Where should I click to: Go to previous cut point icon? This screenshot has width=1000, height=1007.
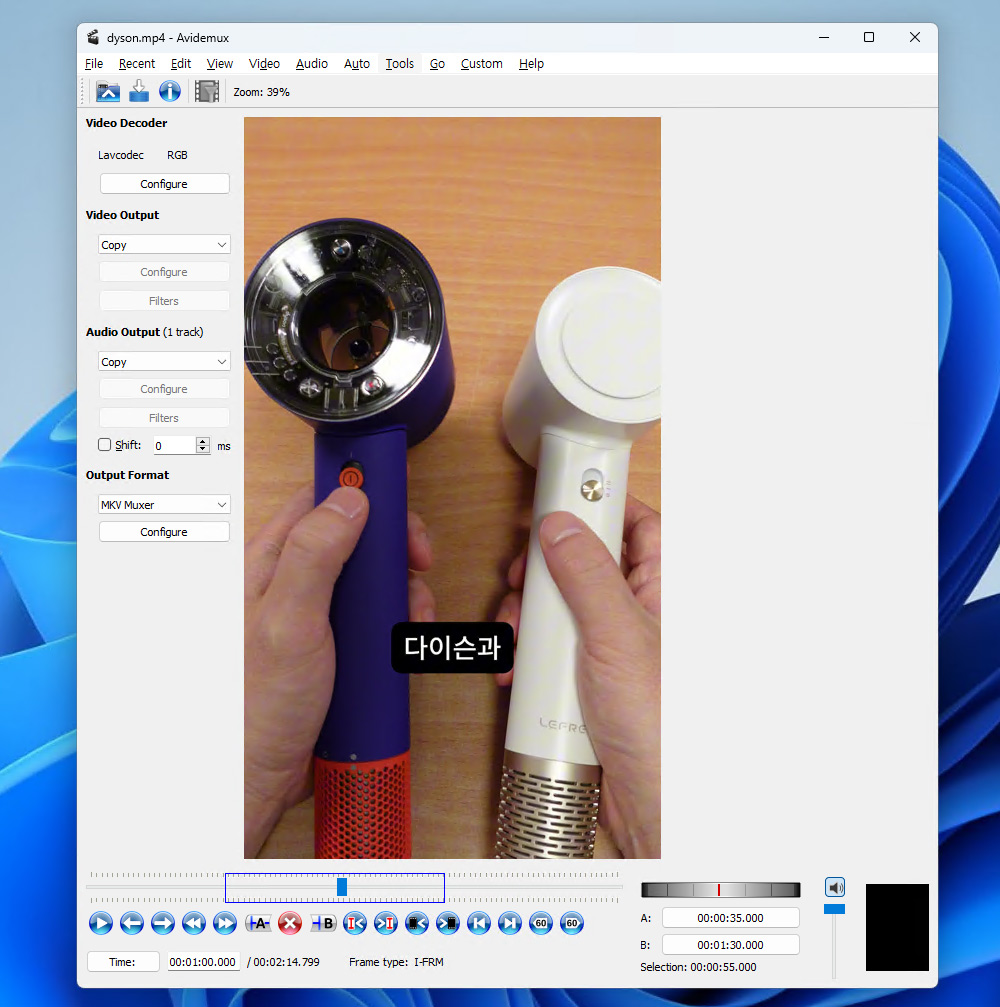point(355,923)
